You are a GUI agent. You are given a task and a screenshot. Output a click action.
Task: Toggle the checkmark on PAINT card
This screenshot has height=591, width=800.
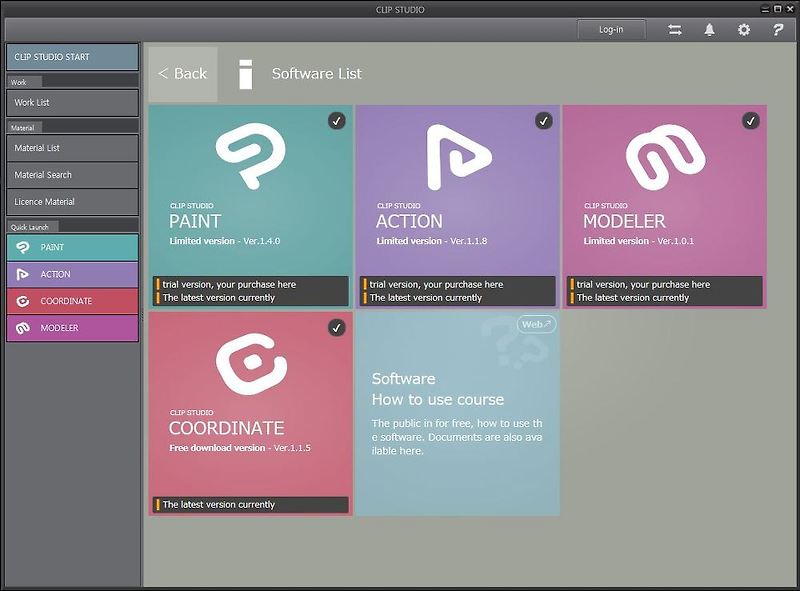point(337,121)
